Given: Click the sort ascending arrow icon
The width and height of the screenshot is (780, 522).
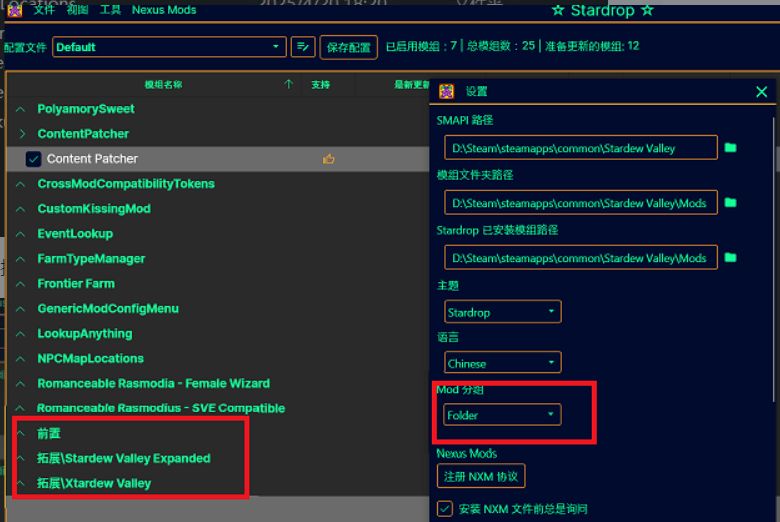Looking at the screenshot, I should pos(289,84).
